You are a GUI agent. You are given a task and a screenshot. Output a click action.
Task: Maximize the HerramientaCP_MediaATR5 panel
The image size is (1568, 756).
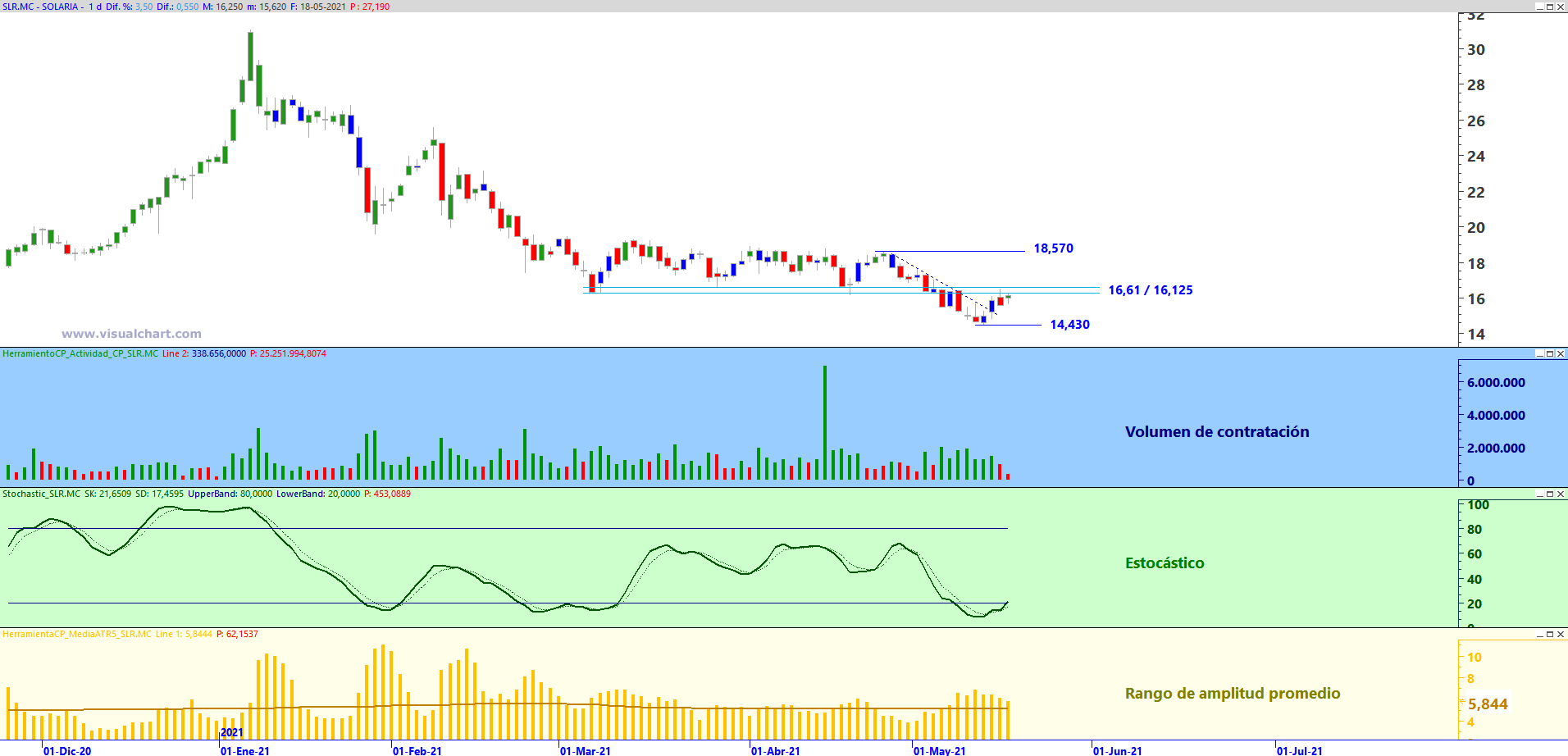(x=1550, y=634)
